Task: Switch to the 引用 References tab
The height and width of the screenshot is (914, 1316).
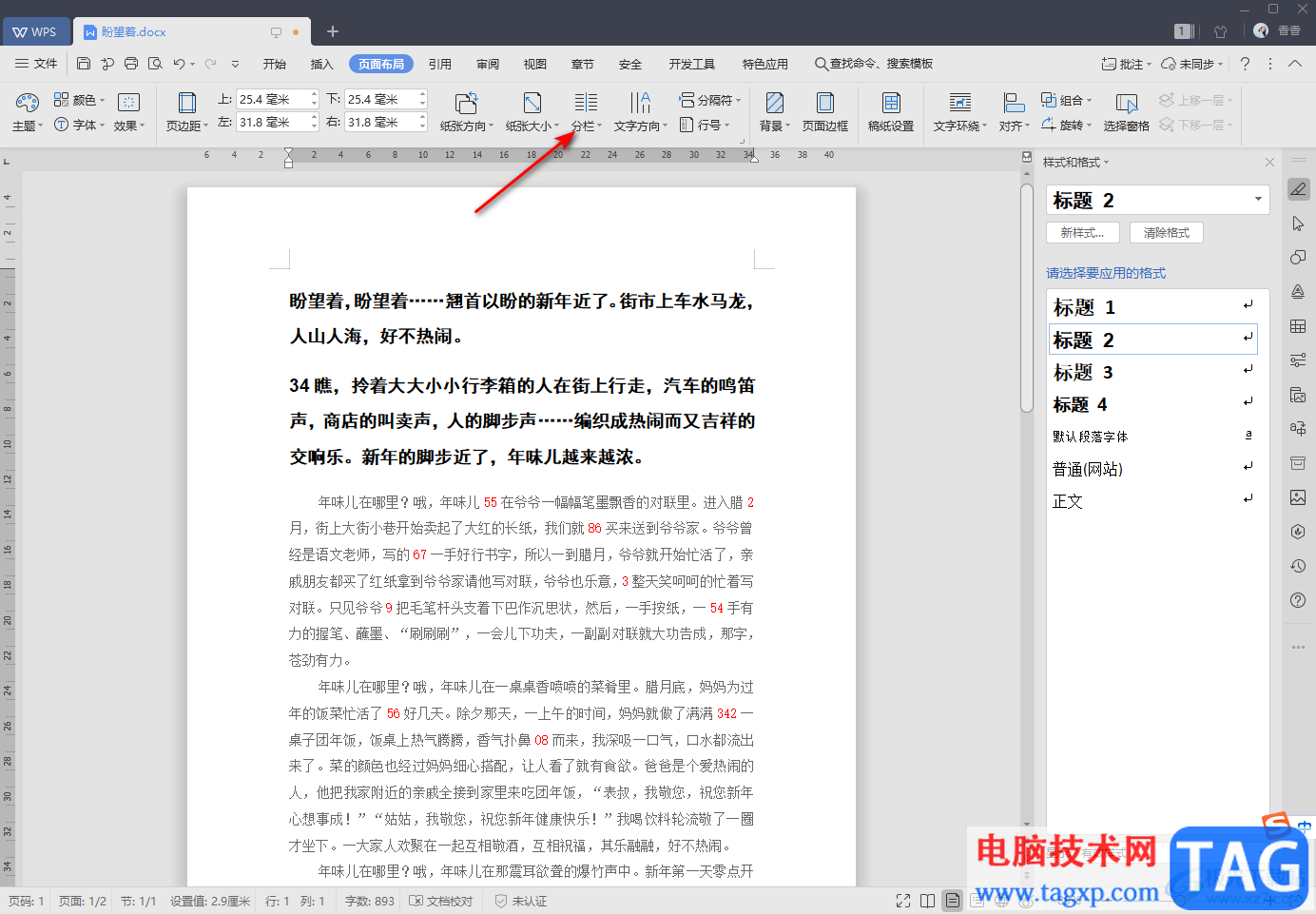Action: click(x=440, y=64)
